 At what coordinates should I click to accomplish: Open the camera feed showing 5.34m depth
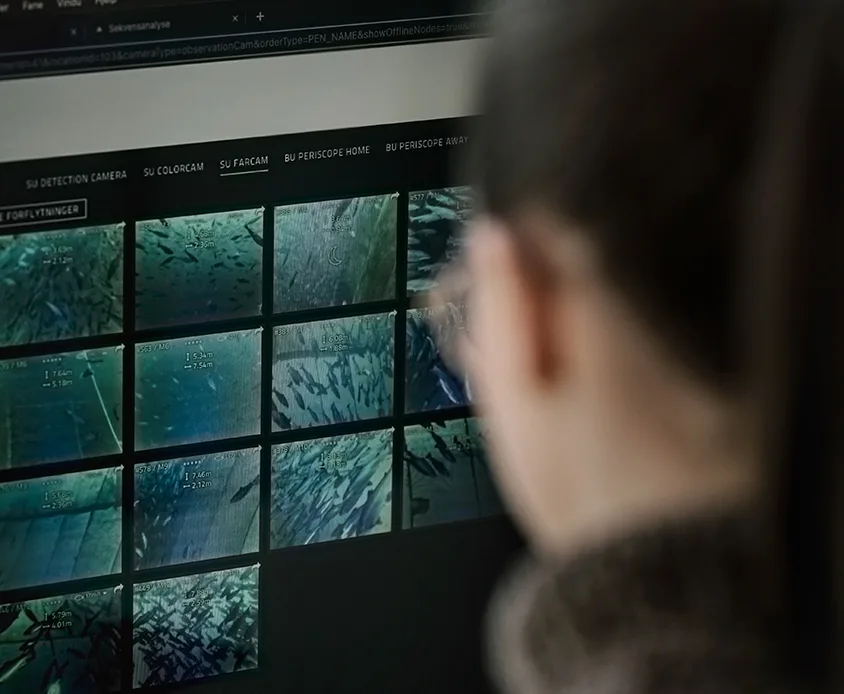[x=198, y=385]
